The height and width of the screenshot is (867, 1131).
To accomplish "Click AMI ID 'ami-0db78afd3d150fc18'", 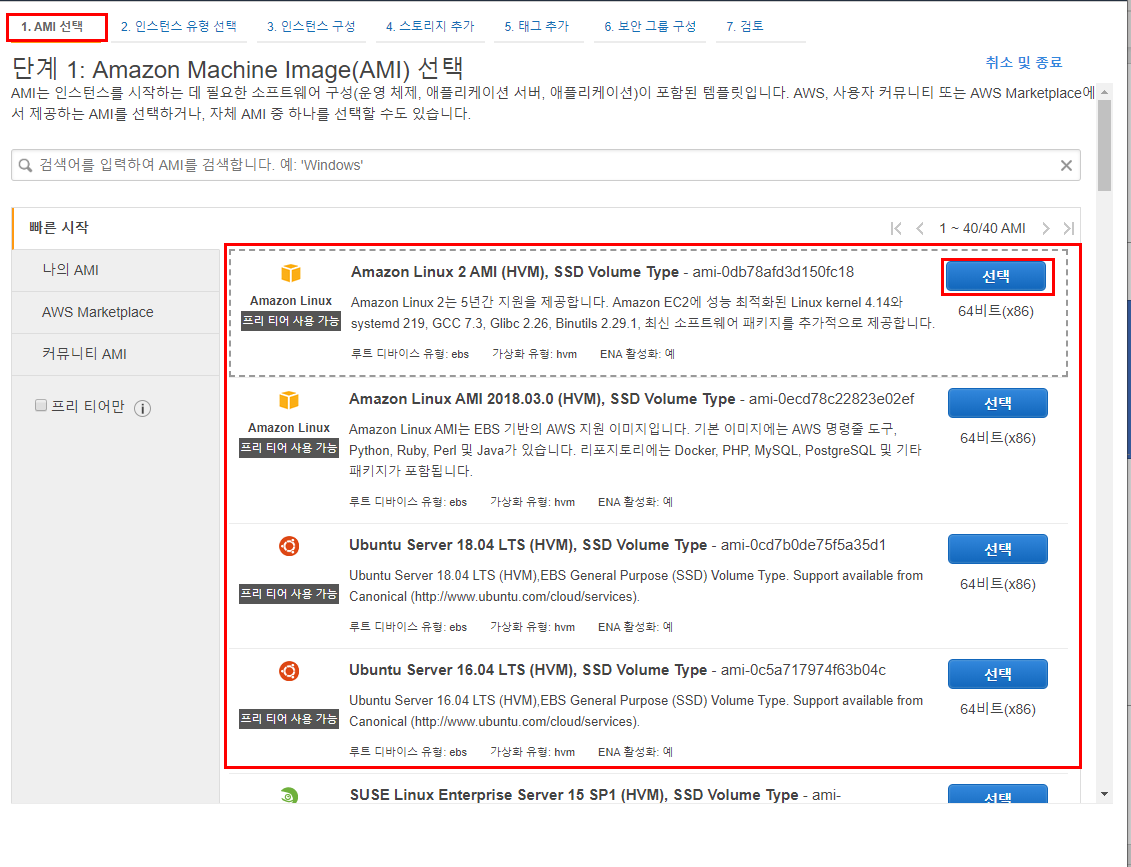I will tap(773, 272).
